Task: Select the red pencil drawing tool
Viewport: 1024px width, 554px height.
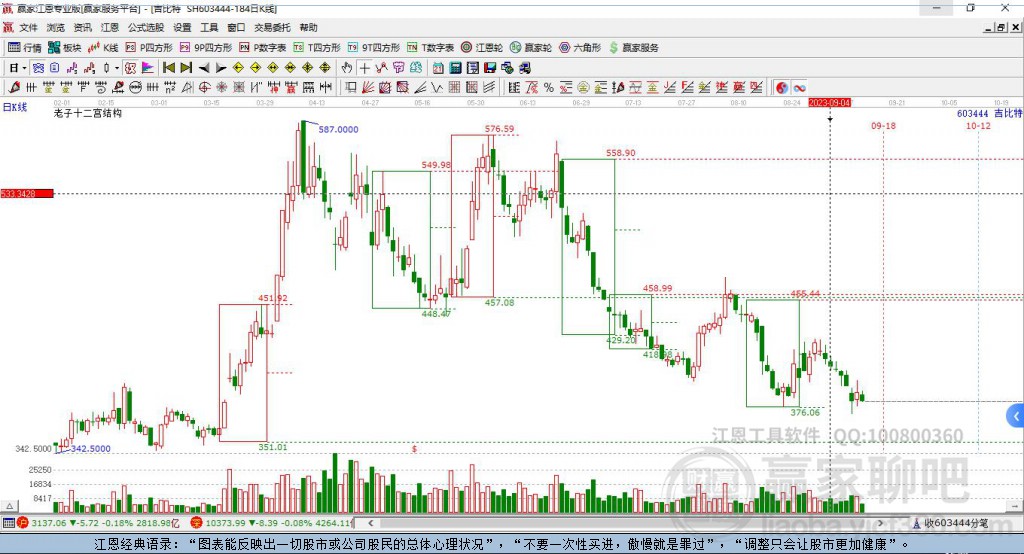Action: [14, 88]
